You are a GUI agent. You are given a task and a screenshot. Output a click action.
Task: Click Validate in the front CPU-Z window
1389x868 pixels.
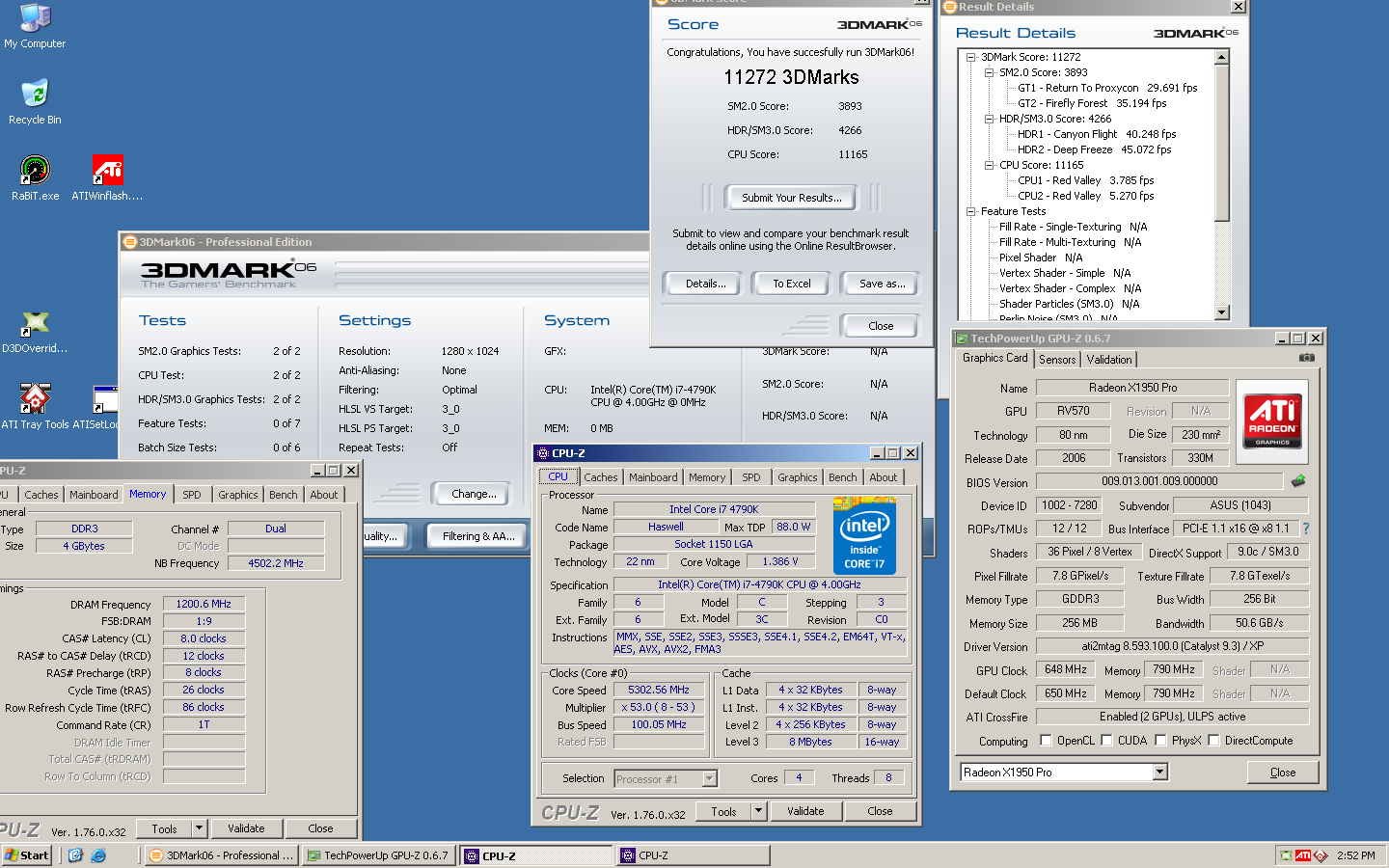click(805, 811)
